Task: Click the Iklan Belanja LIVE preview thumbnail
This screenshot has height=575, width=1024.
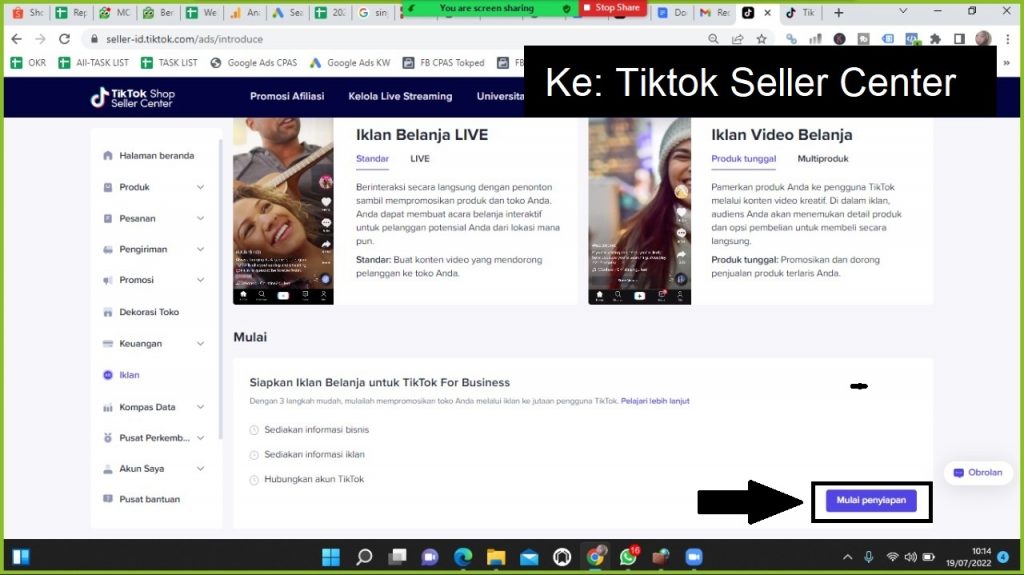Action: pyautogui.click(x=283, y=211)
